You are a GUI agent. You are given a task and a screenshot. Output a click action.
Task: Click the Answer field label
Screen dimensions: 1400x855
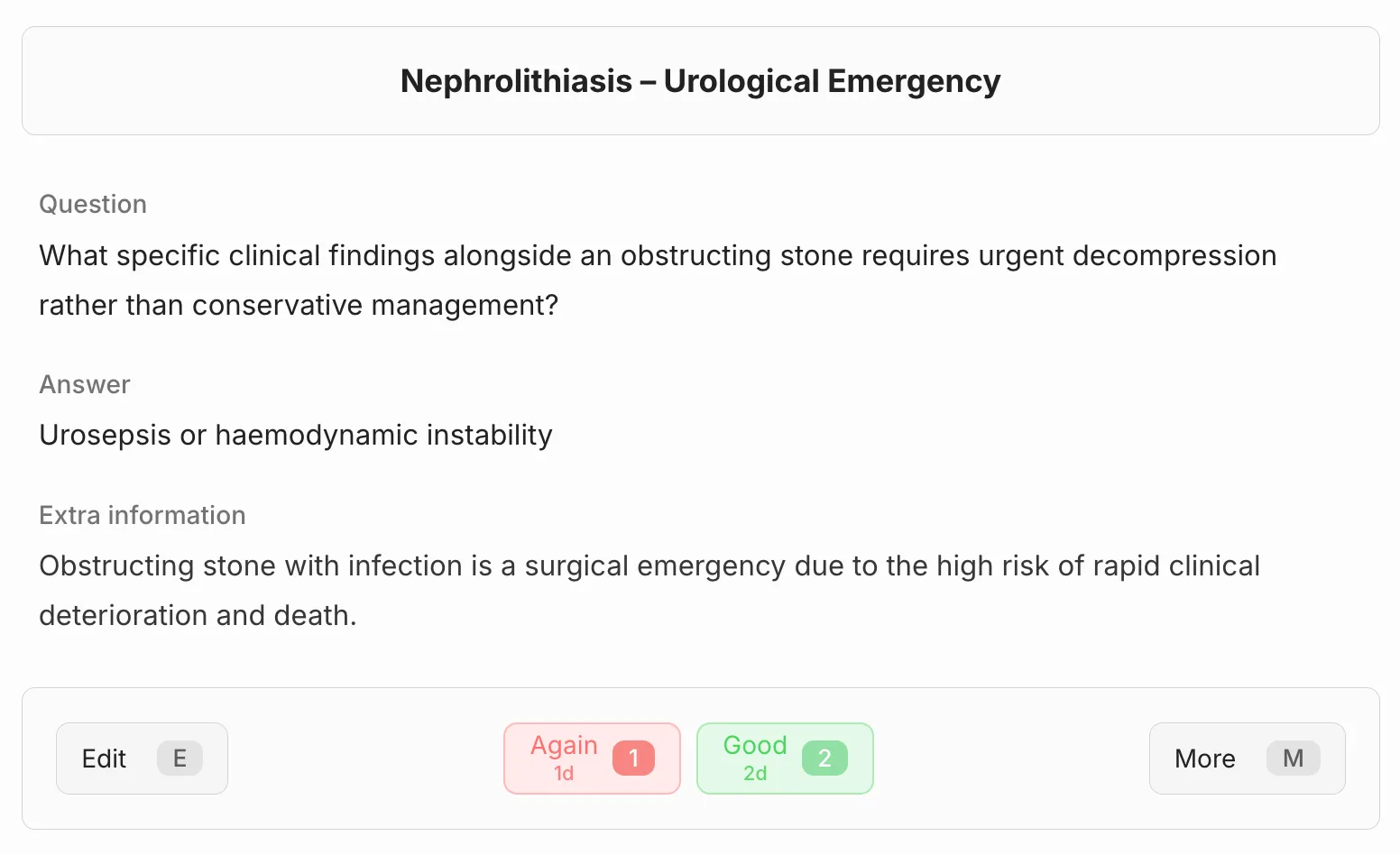85,384
